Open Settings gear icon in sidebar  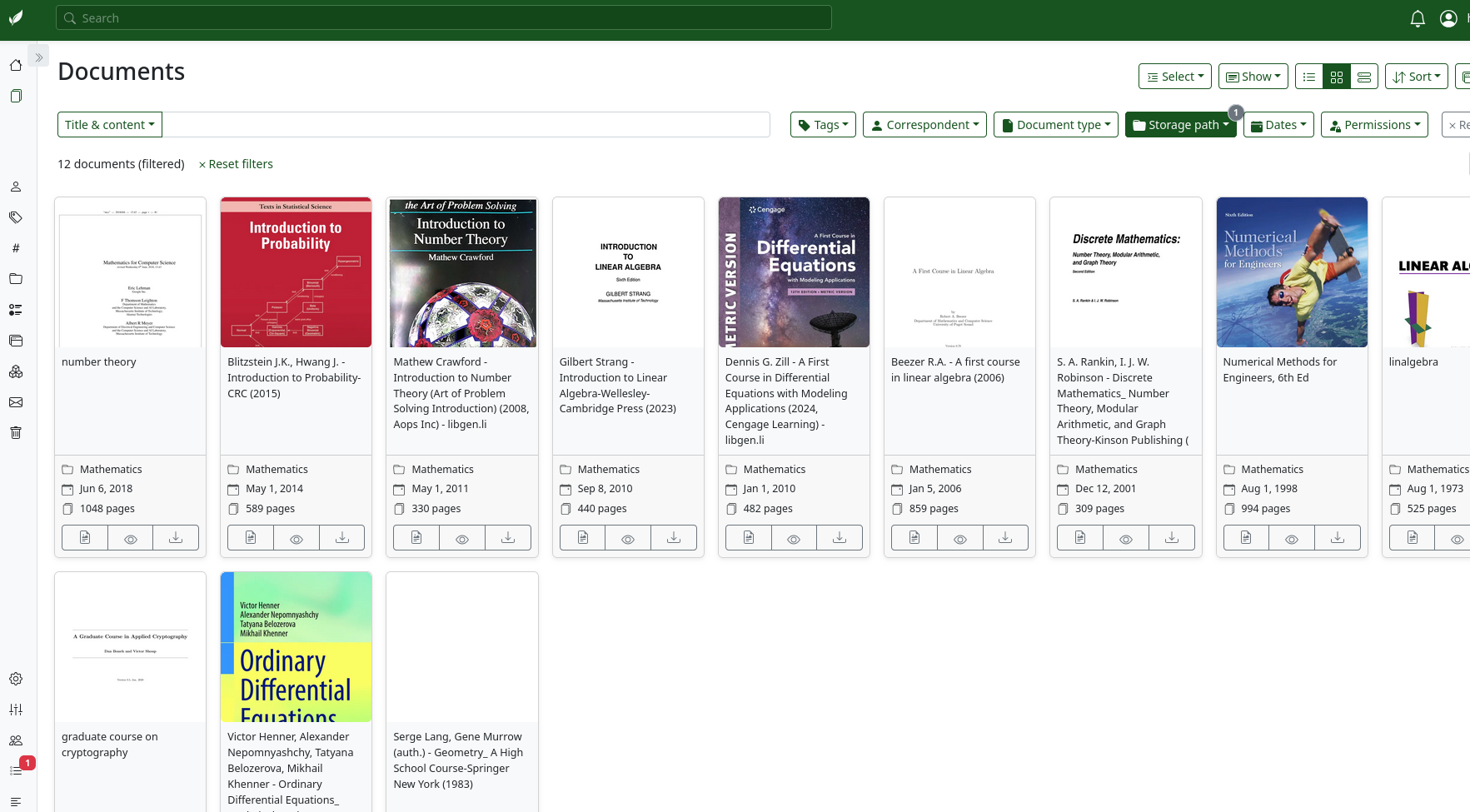pos(16,679)
